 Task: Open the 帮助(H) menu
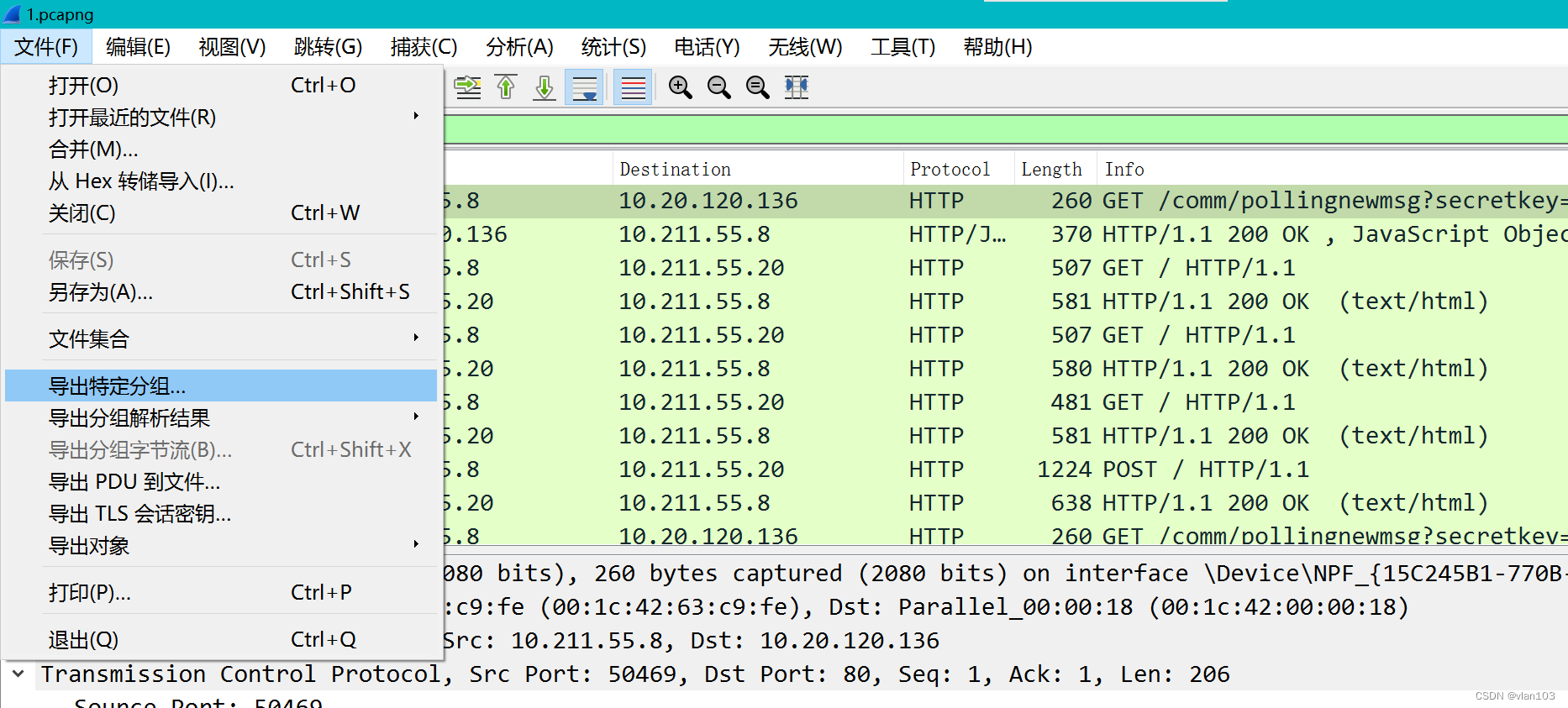(x=998, y=47)
